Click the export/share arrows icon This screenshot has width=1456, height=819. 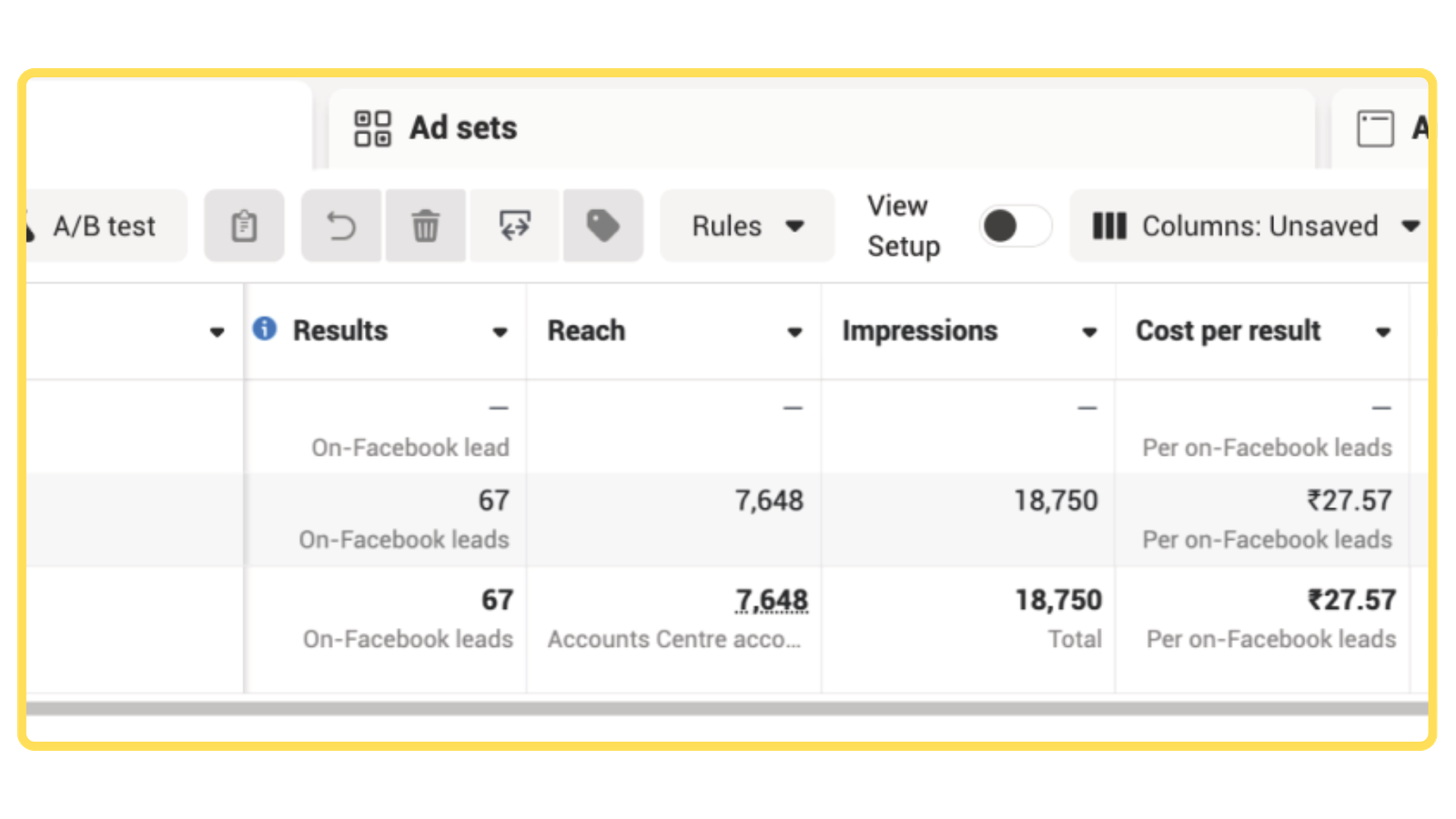[x=515, y=226]
